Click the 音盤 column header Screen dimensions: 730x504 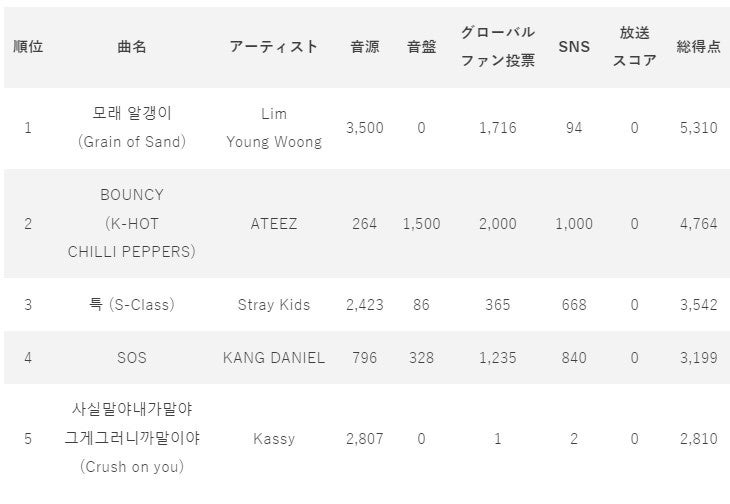421,47
